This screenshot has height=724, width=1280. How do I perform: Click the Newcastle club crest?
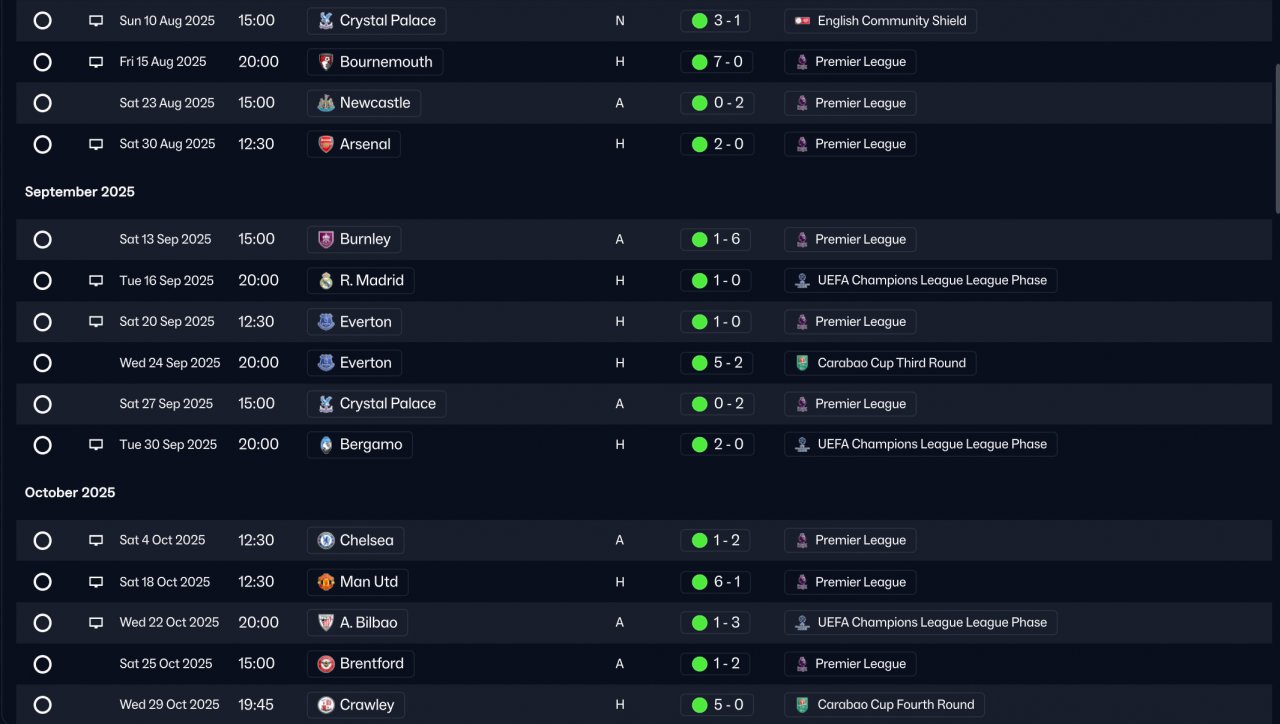pos(326,103)
